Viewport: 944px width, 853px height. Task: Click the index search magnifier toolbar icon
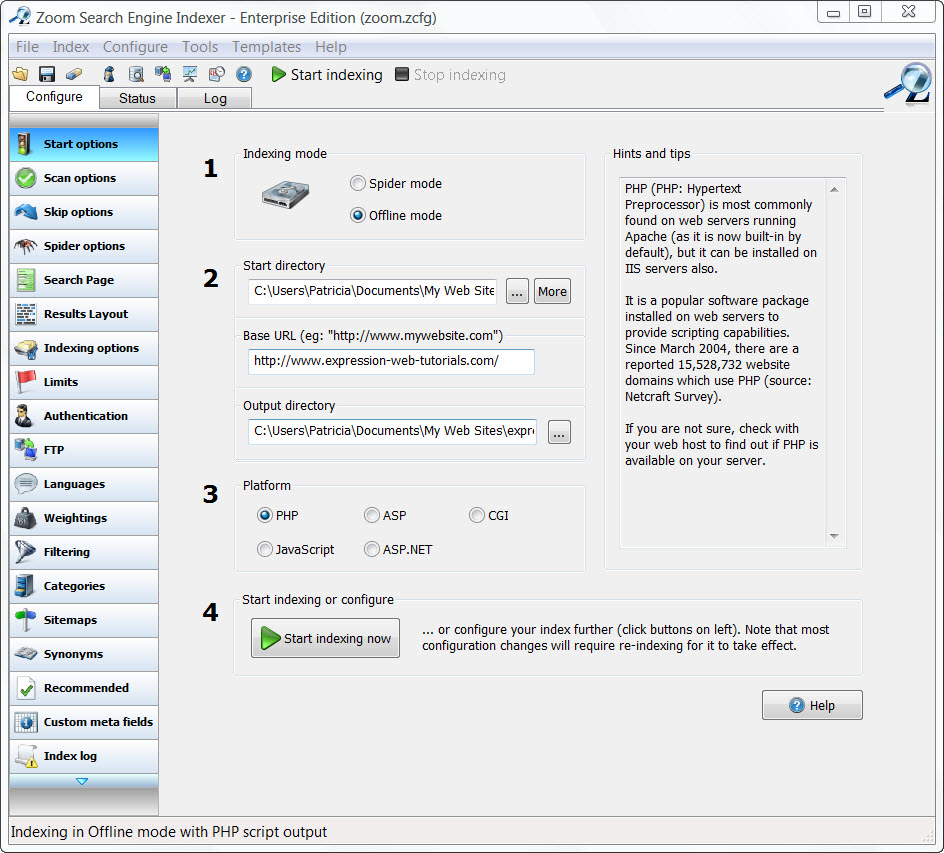point(136,74)
